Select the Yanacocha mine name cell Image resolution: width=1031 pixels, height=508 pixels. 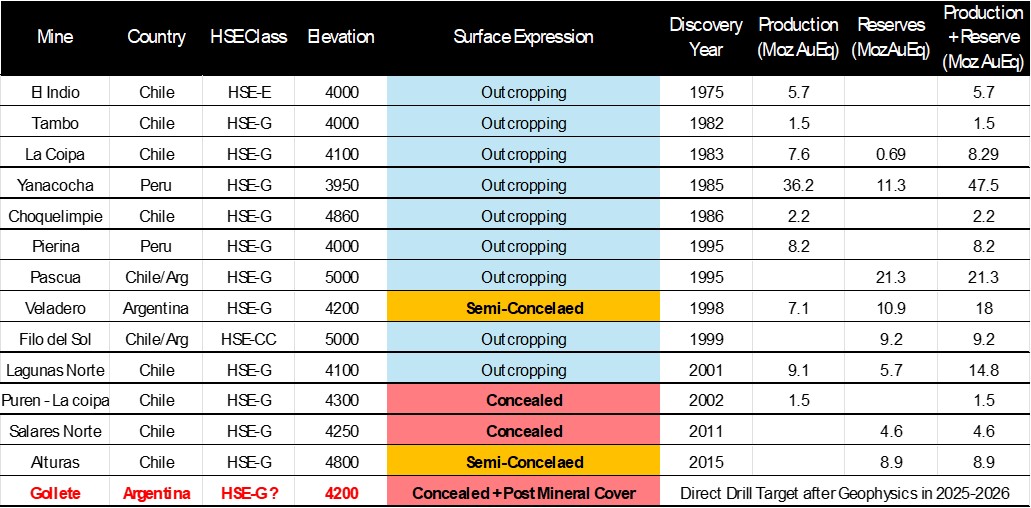55,185
